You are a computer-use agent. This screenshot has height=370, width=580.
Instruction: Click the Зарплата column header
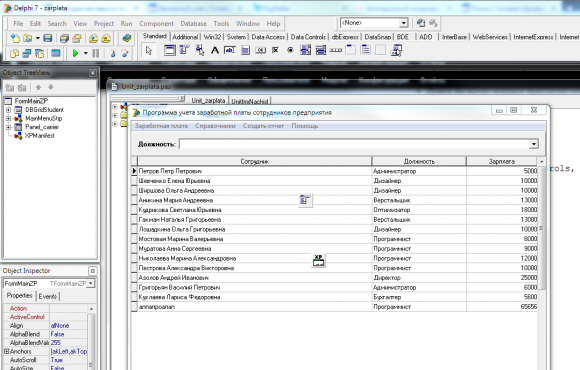coord(502,161)
